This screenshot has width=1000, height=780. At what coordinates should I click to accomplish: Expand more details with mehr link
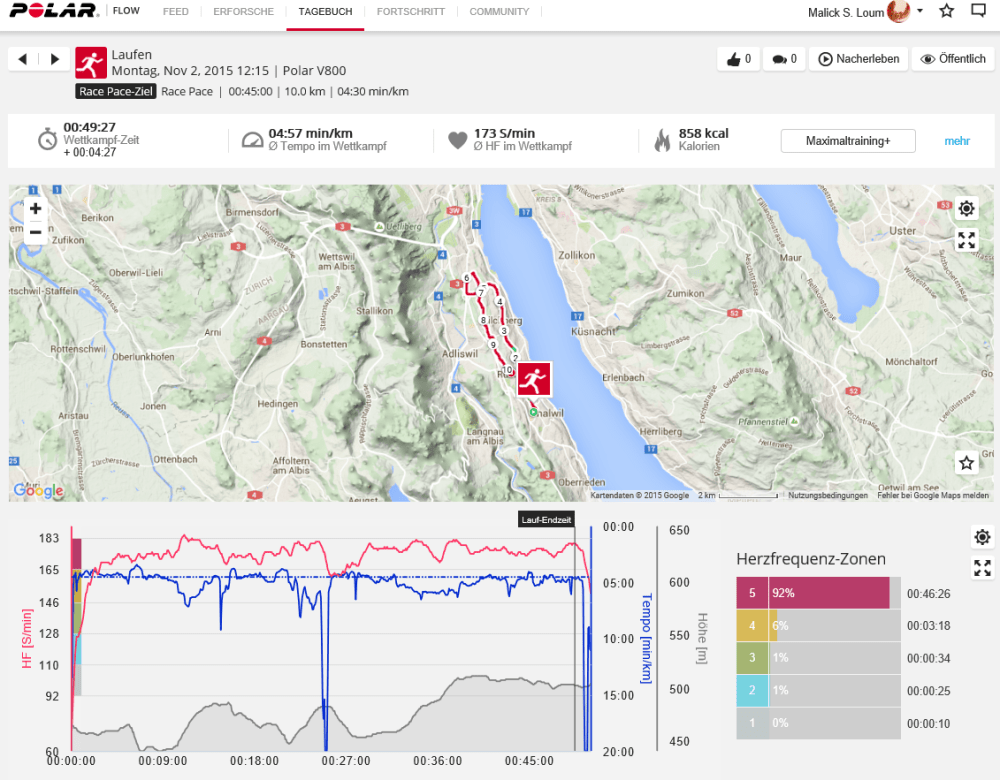point(957,141)
